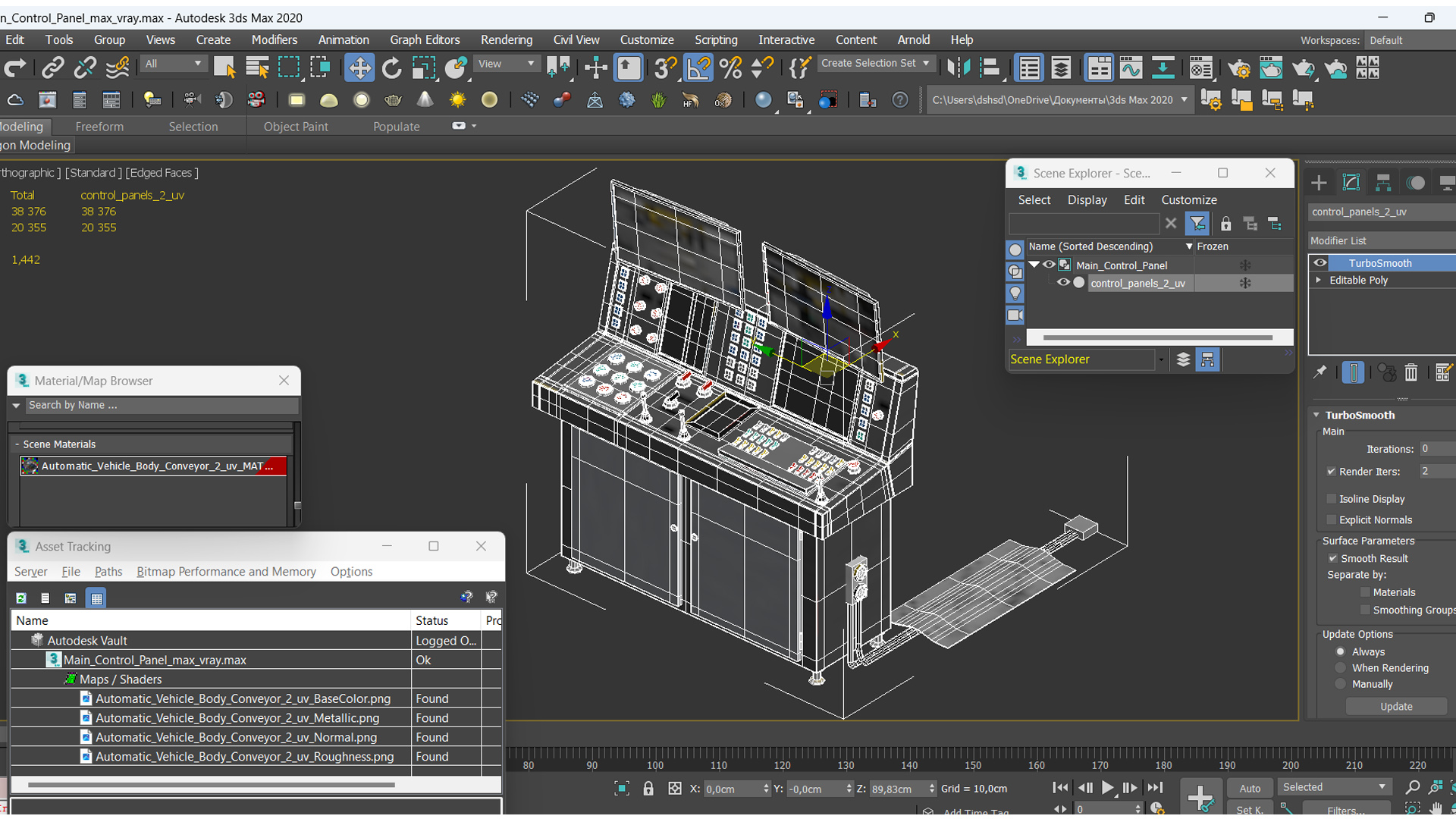The width and height of the screenshot is (1456, 819).
Task: Collapse Main_Control_Panel tree node
Action: [1034, 265]
